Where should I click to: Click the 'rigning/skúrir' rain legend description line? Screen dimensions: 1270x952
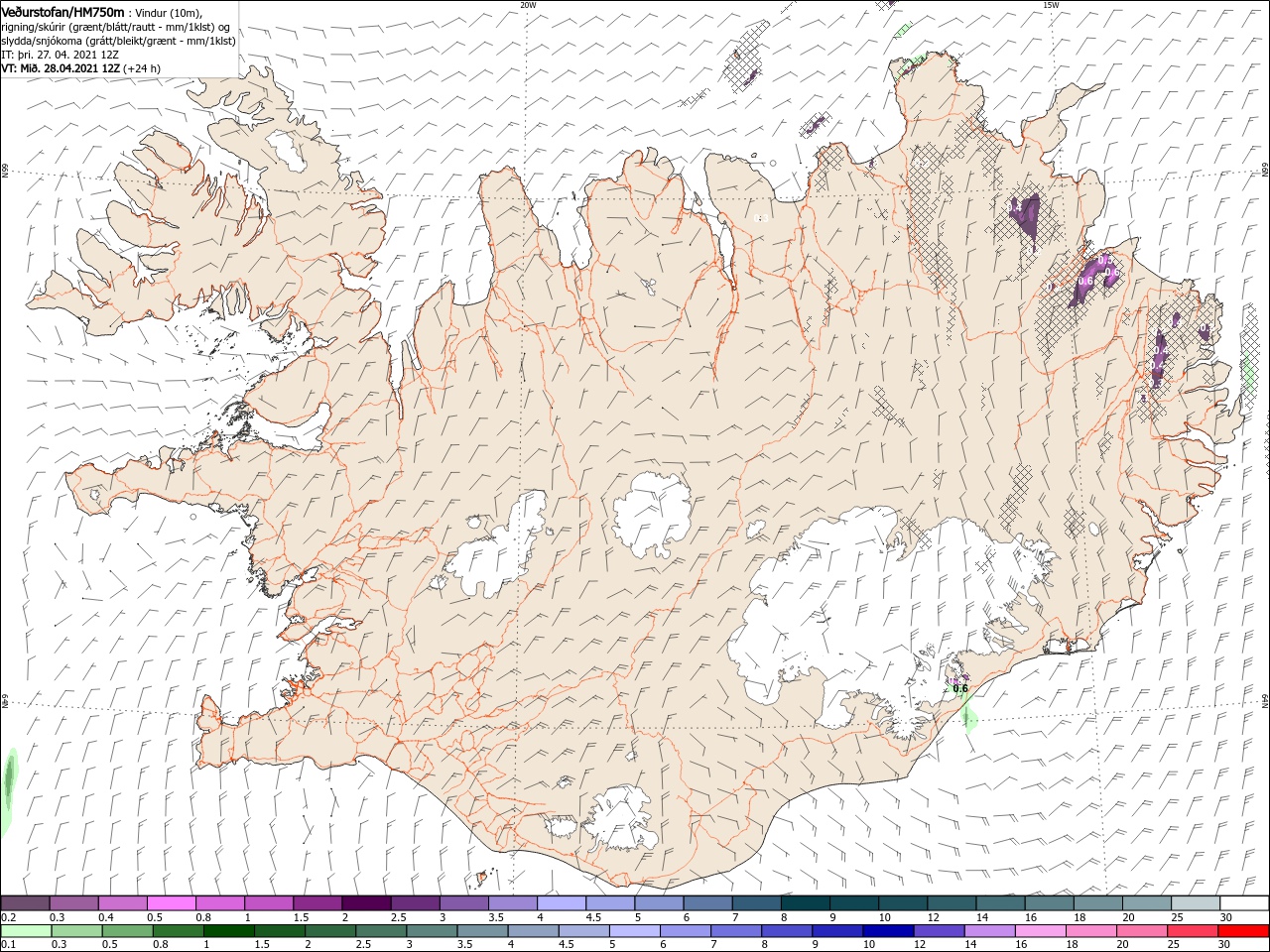tap(117, 27)
